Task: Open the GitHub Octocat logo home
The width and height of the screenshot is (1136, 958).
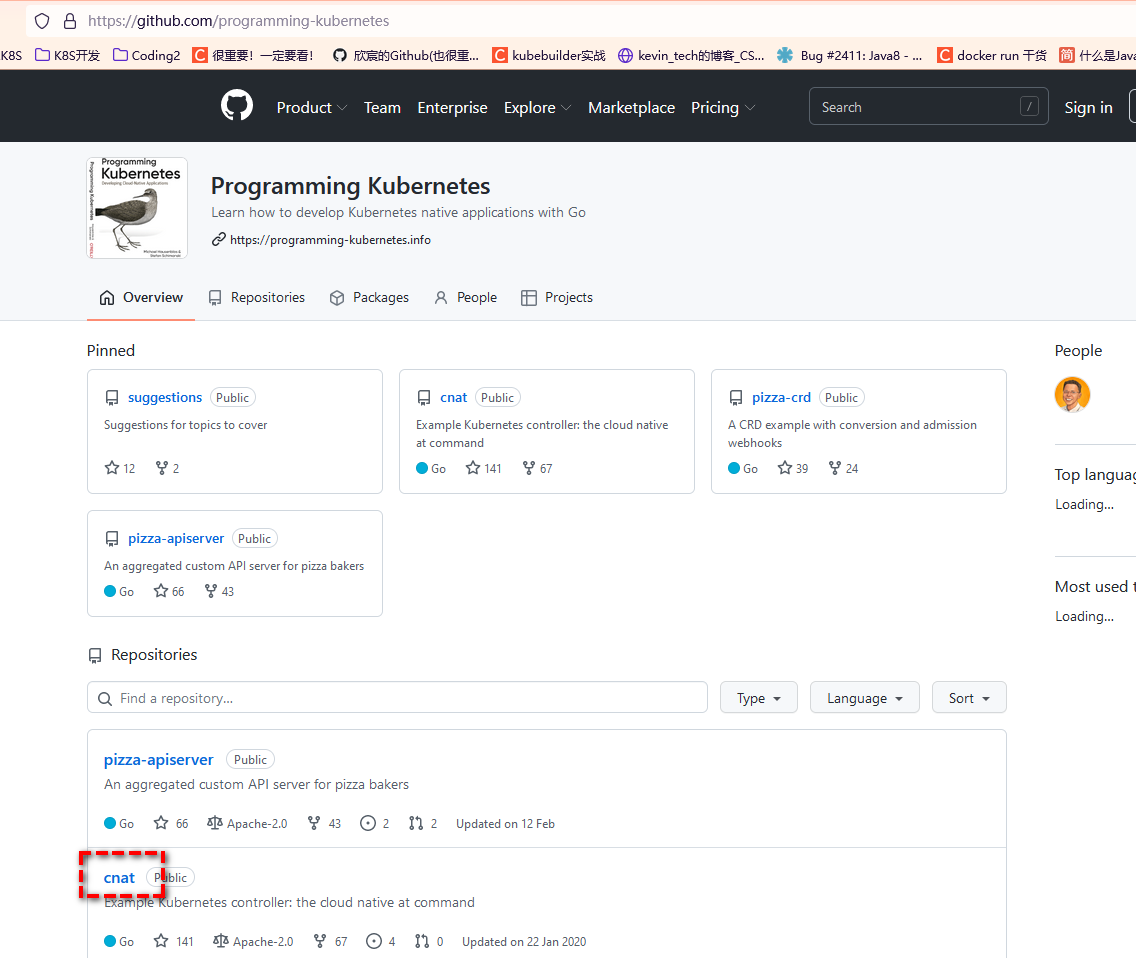Action: coord(237,106)
